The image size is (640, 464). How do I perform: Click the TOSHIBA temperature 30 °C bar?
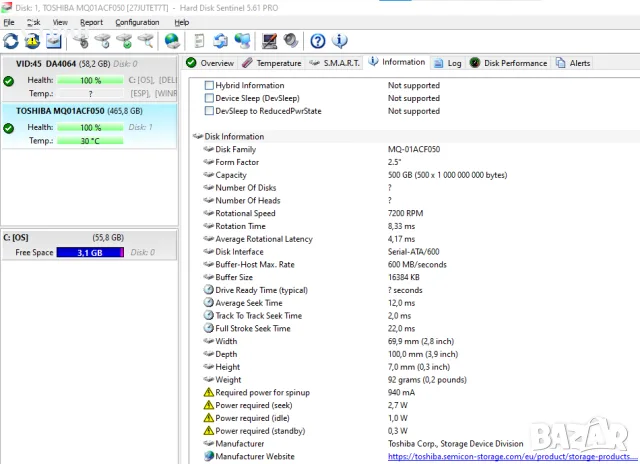[x=90, y=141]
